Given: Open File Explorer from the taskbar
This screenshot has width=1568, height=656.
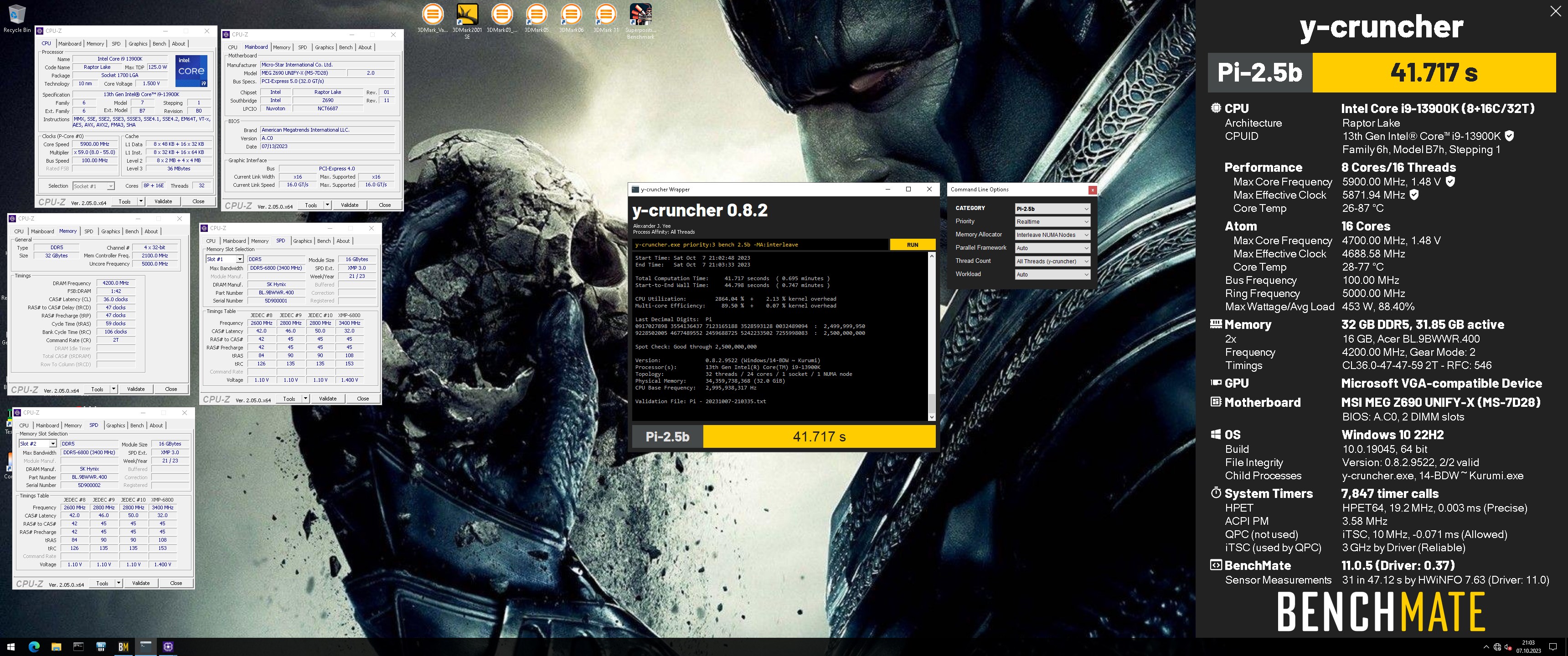Looking at the screenshot, I should click(56, 646).
